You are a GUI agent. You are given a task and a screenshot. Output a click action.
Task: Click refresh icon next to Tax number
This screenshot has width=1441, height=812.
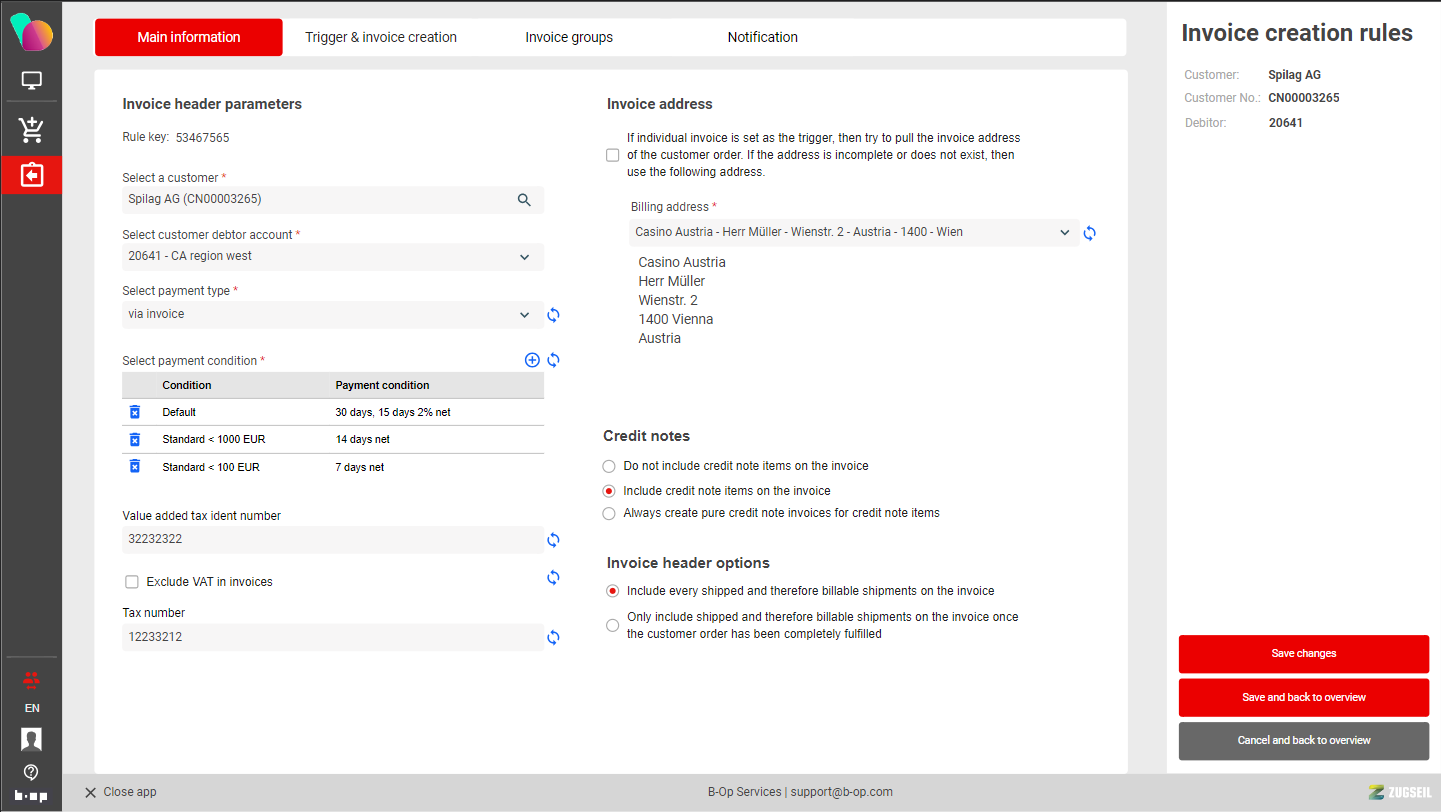point(553,637)
